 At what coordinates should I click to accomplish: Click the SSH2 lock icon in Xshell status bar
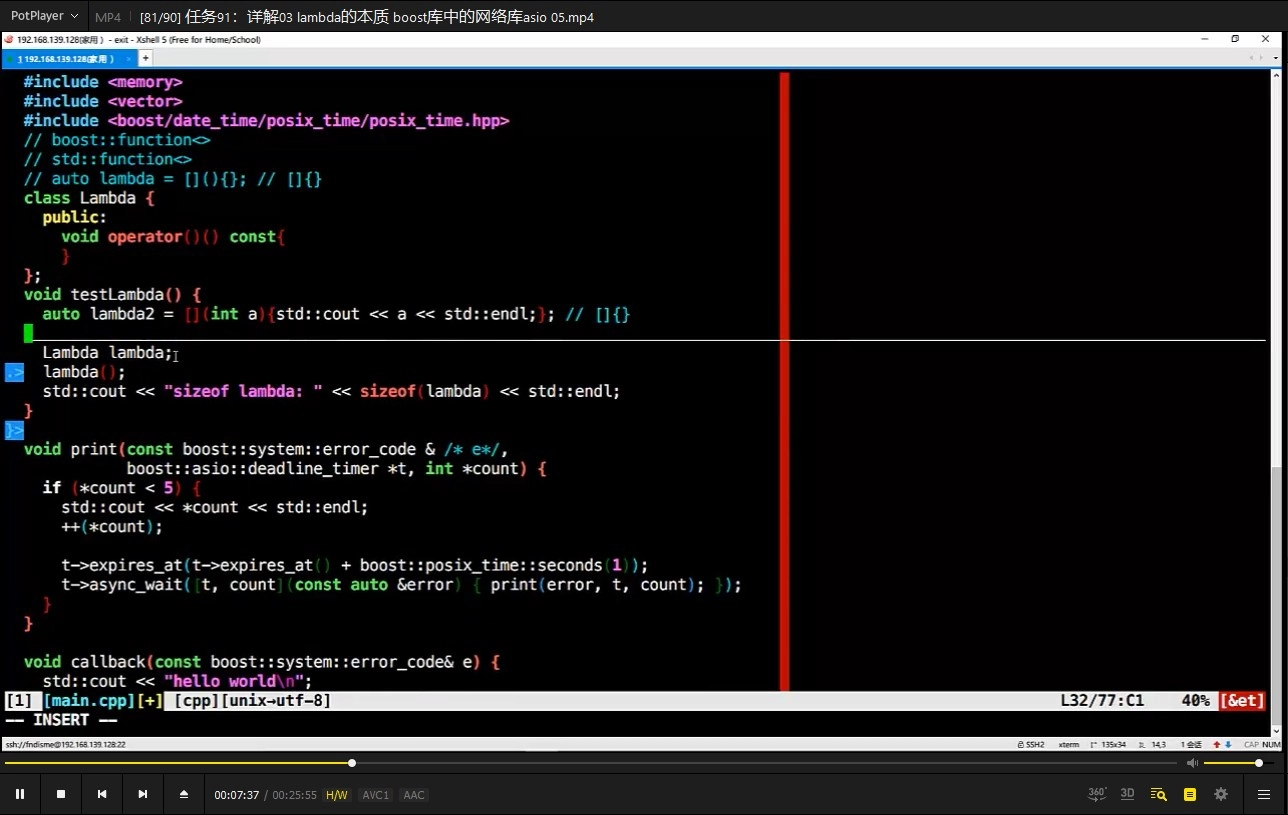[x=1021, y=744]
